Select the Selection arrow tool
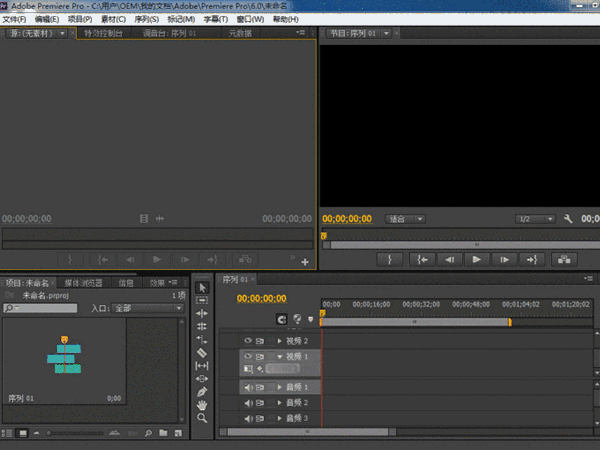 click(x=202, y=287)
